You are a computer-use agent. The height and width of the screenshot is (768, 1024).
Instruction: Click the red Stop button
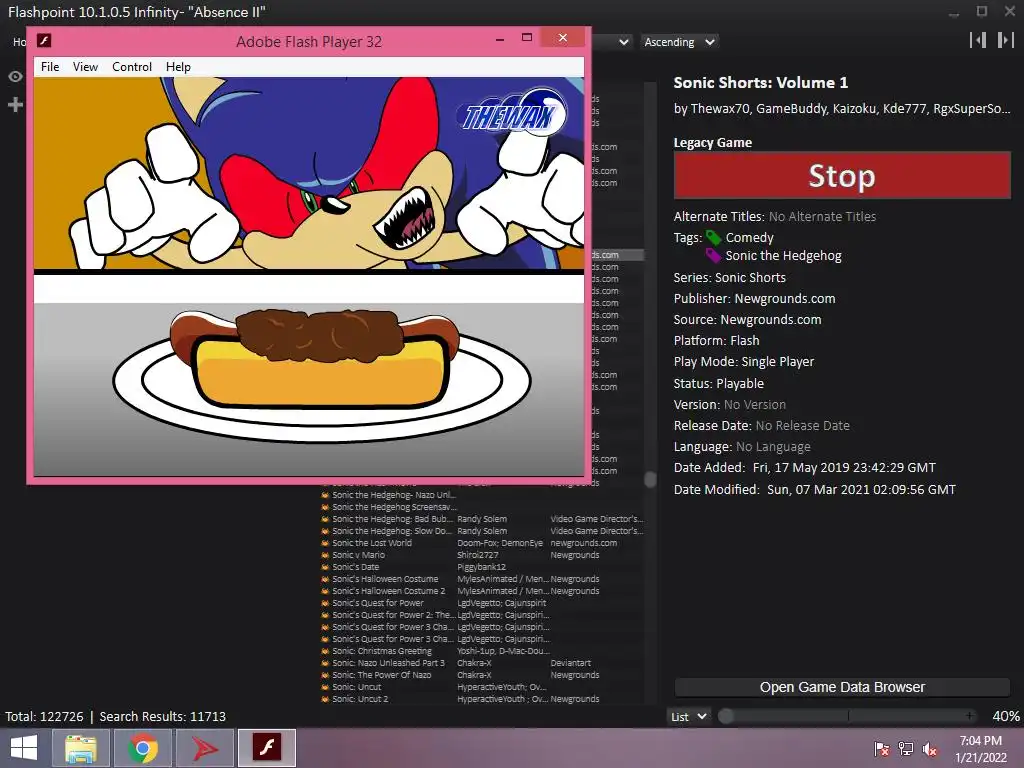pyautogui.click(x=842, y=176)
